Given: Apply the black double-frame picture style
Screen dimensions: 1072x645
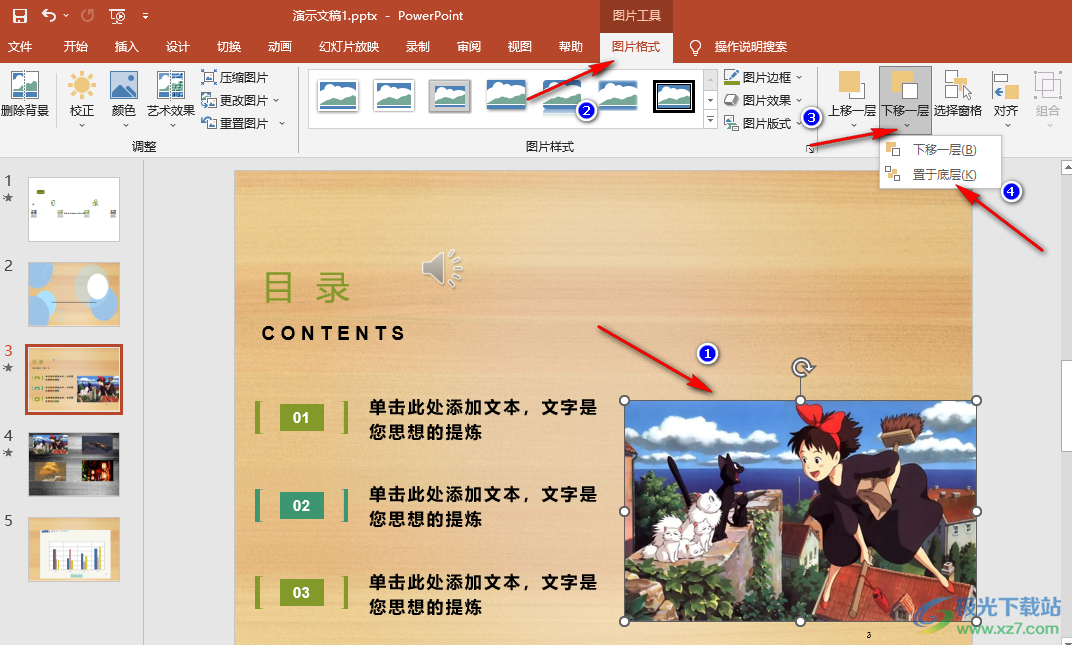Looking at the screenshot, I should coord(673,96).
